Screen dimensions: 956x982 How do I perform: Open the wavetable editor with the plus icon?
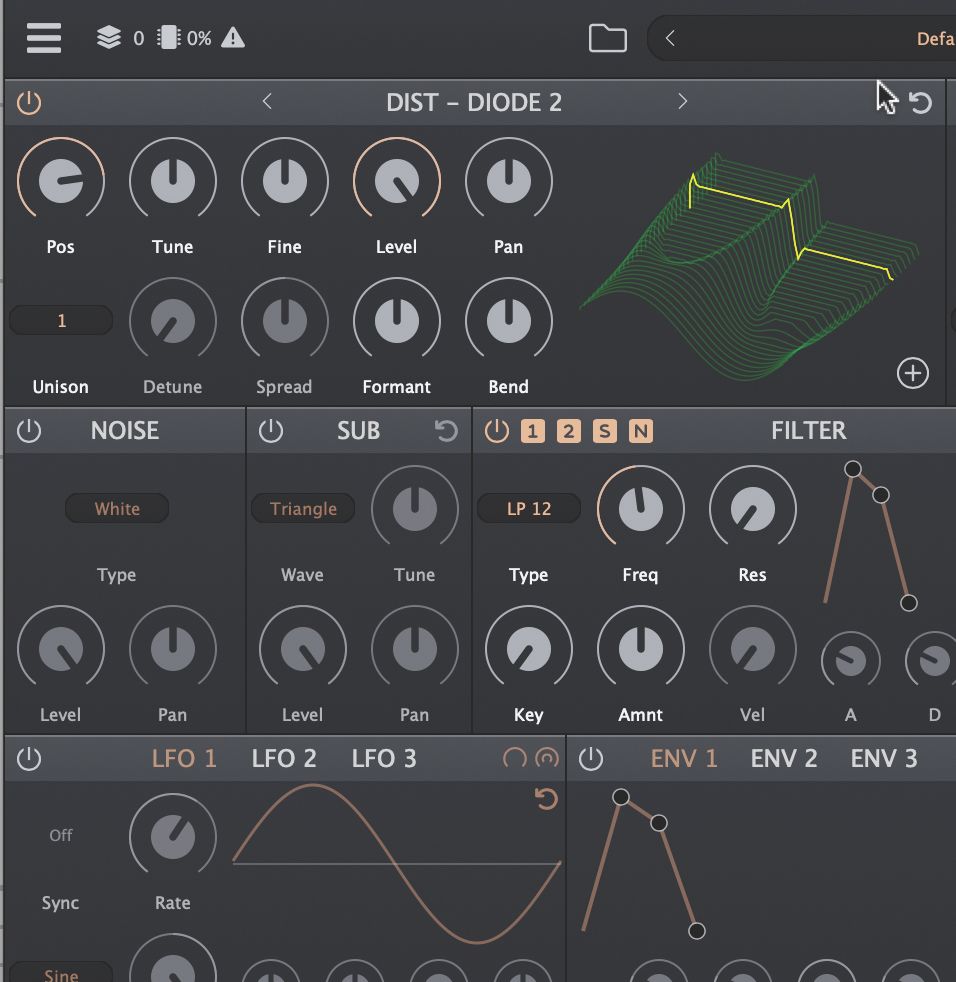pyautogui.click(x=912, y=373)
